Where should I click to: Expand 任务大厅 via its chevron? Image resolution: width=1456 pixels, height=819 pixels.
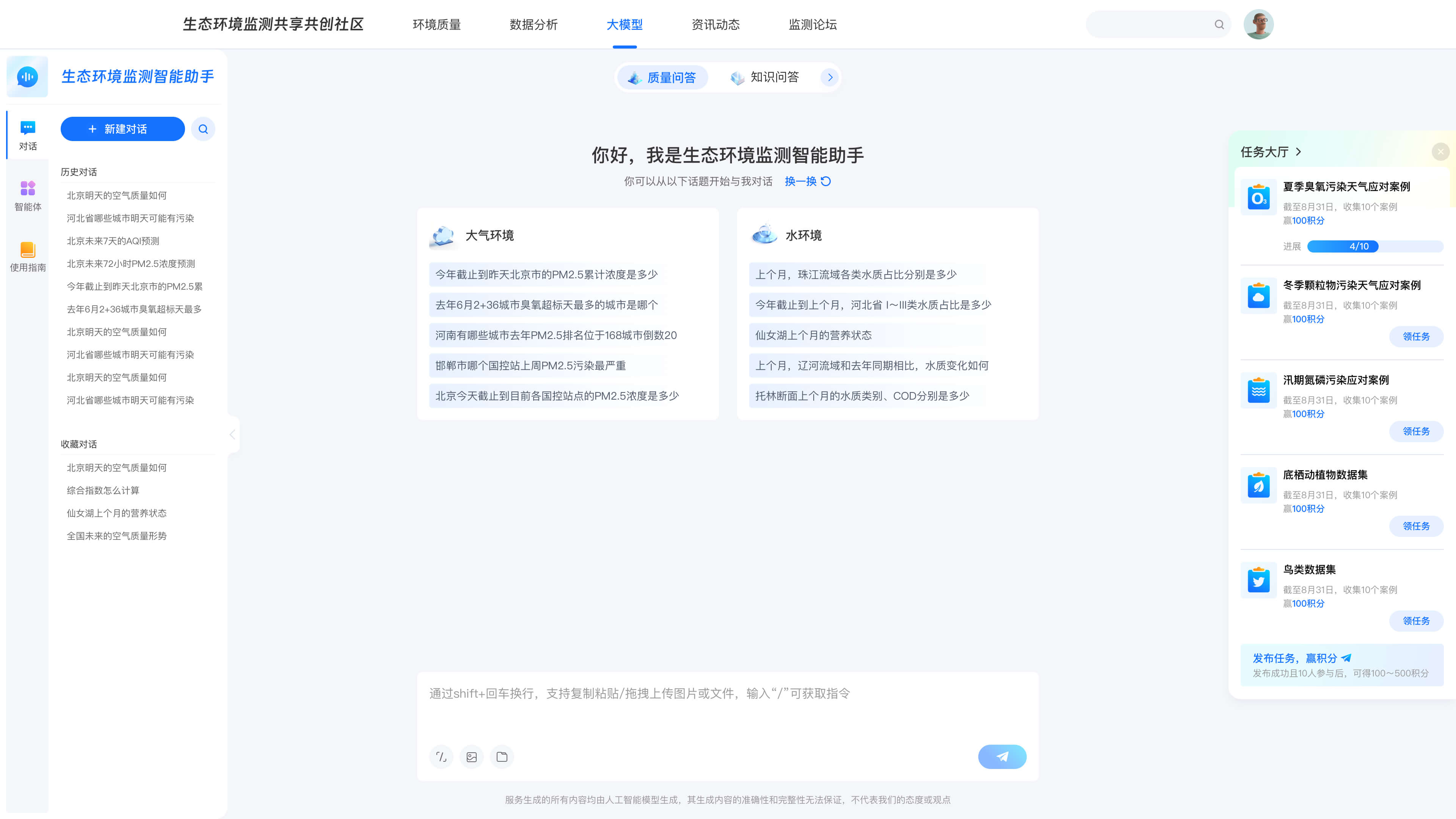click(1298, 152)
